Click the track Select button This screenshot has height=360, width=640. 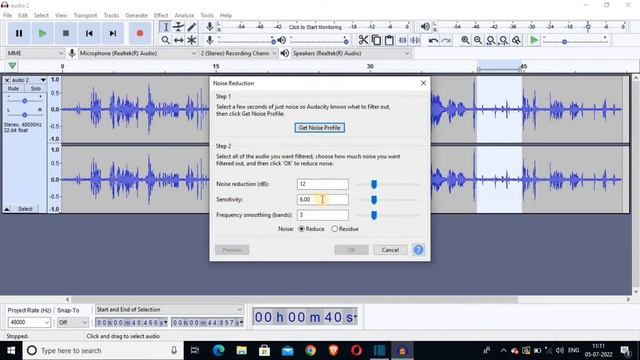[x=25, y=209]
